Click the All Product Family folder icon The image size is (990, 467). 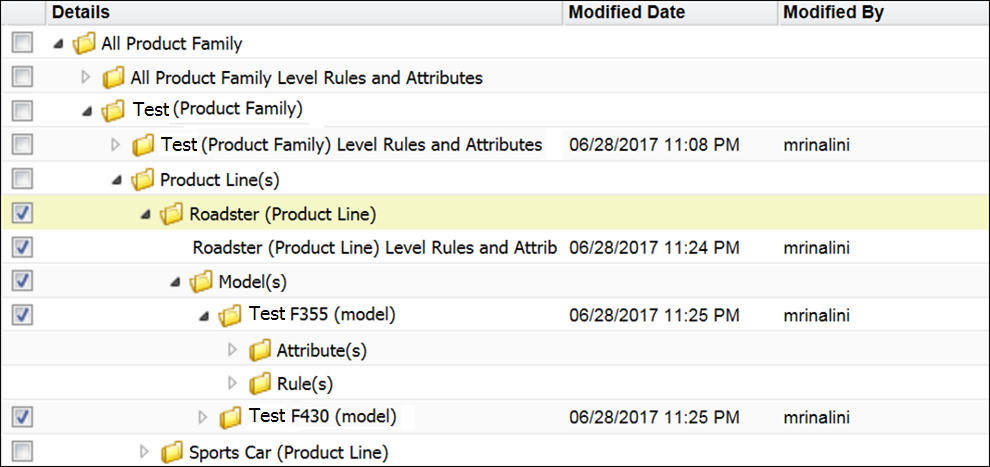85,44
